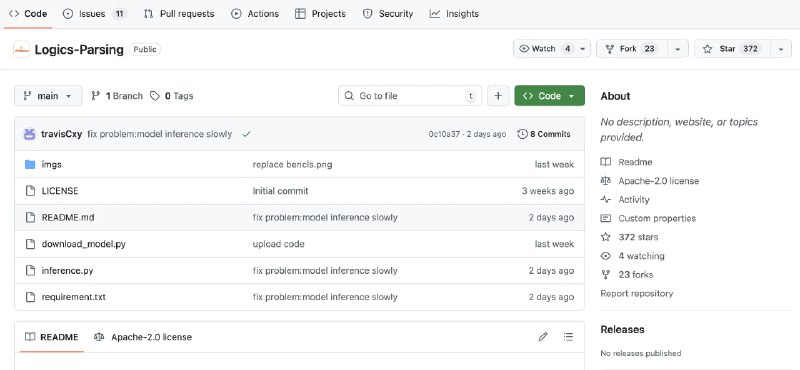Click the imgs folder icon
The image size is (800, 370).
pos(30,164)
